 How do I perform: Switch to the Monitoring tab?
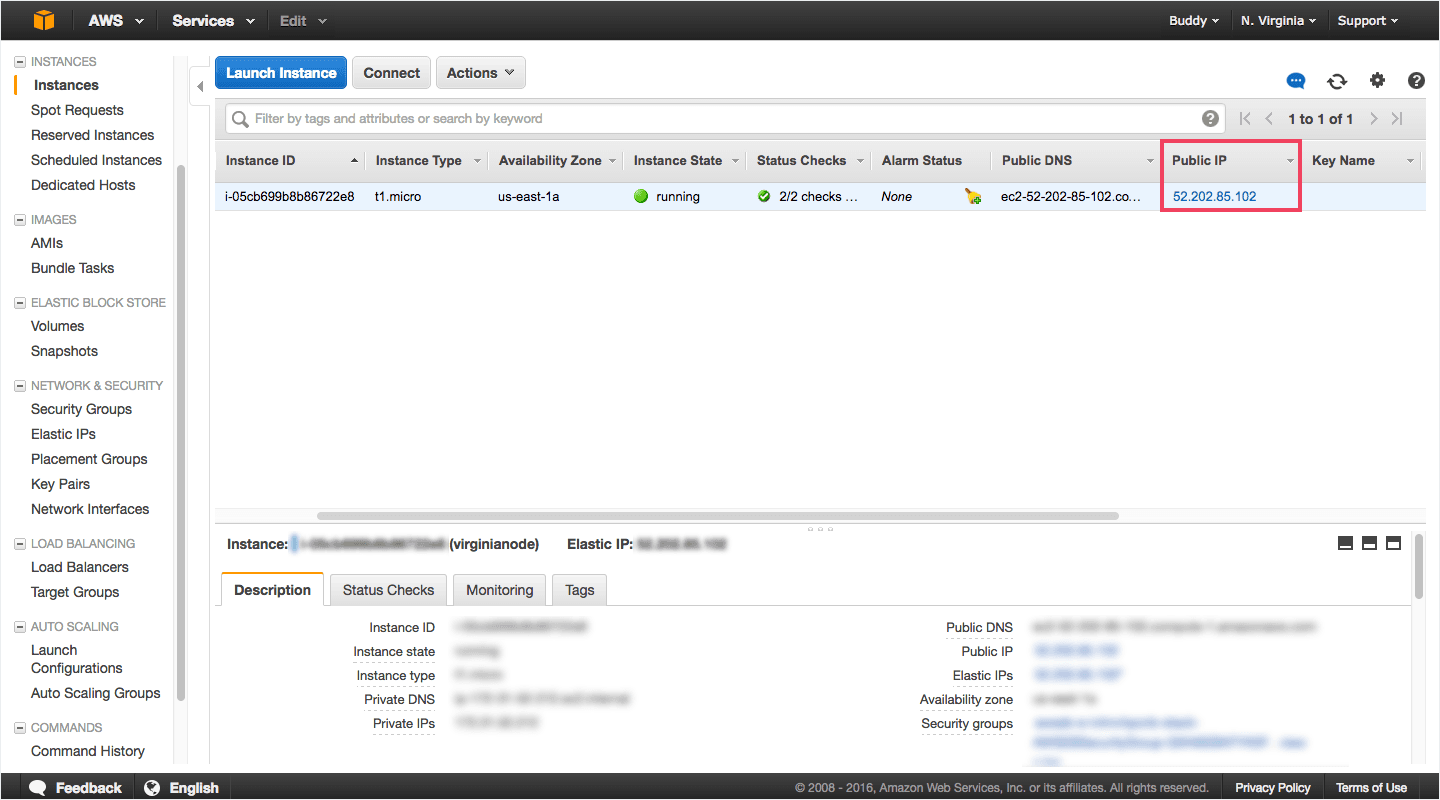point(499,589)
